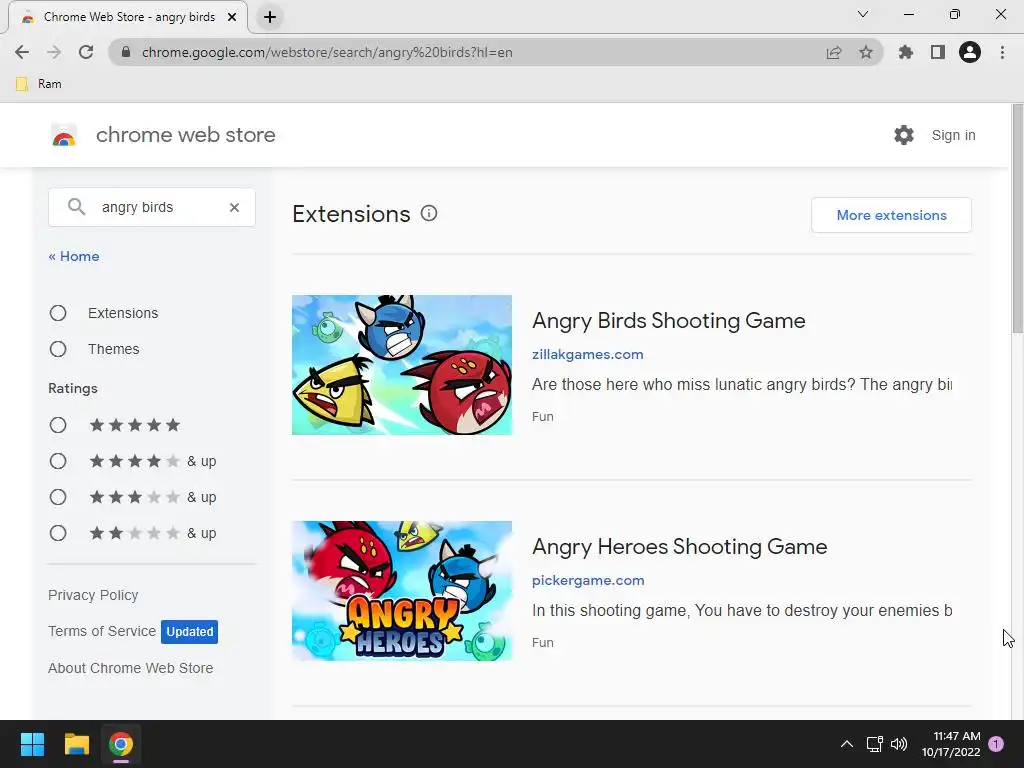Open Chrome's three-dot menu

(x=1002, y=52)
